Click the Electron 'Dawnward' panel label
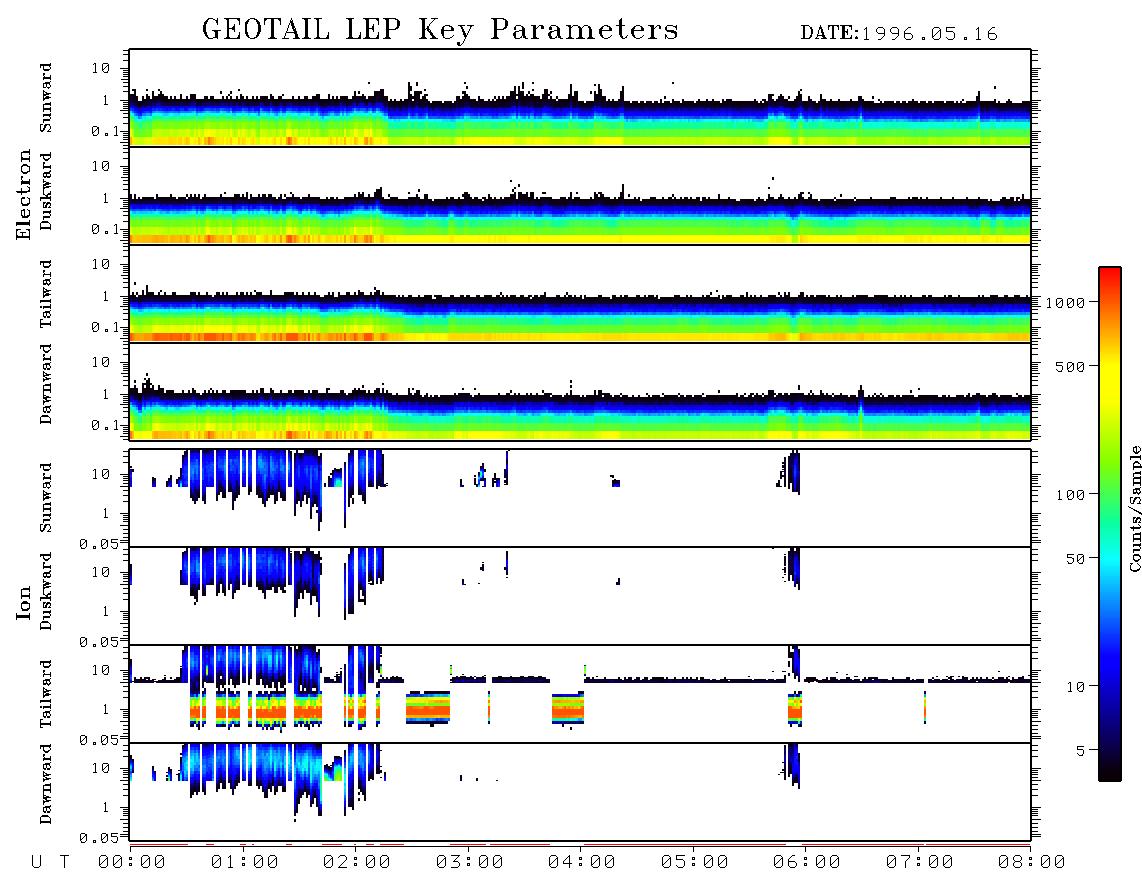The height and width of the screenshot is (880, 1142). coord(45,384)
